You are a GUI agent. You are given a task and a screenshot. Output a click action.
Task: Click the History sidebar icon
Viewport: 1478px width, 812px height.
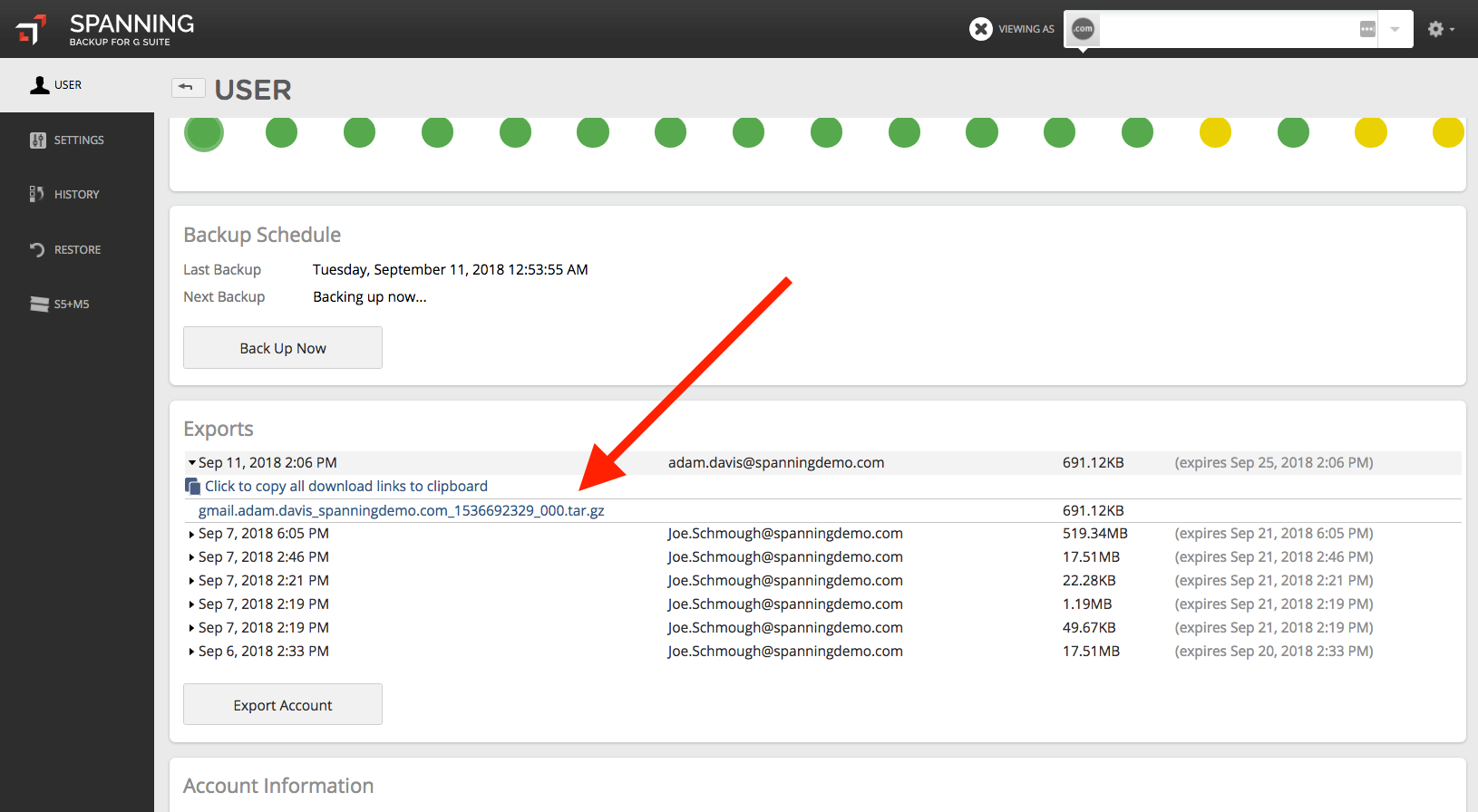tap(37, 194)
